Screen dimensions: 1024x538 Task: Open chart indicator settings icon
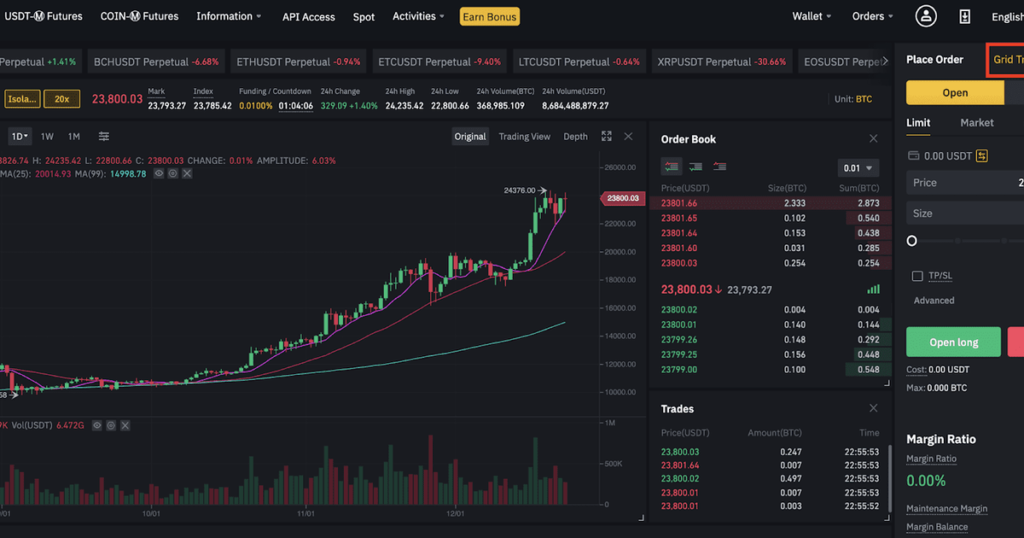(104, 136)
